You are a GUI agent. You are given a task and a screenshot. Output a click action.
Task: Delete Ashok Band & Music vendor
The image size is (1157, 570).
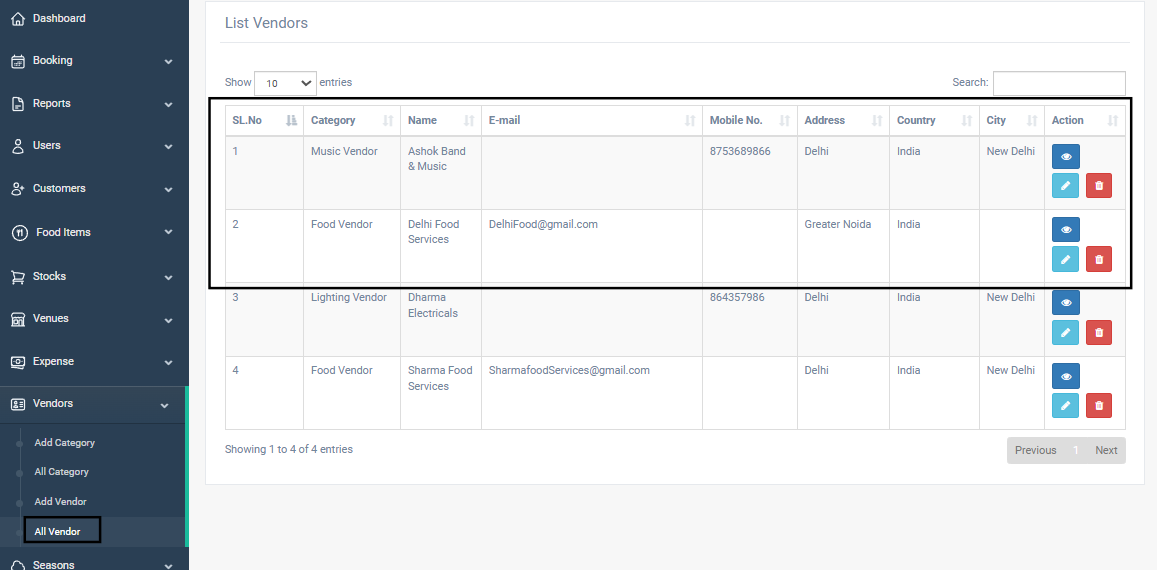pyautogui.click(x=1099, y=185)
